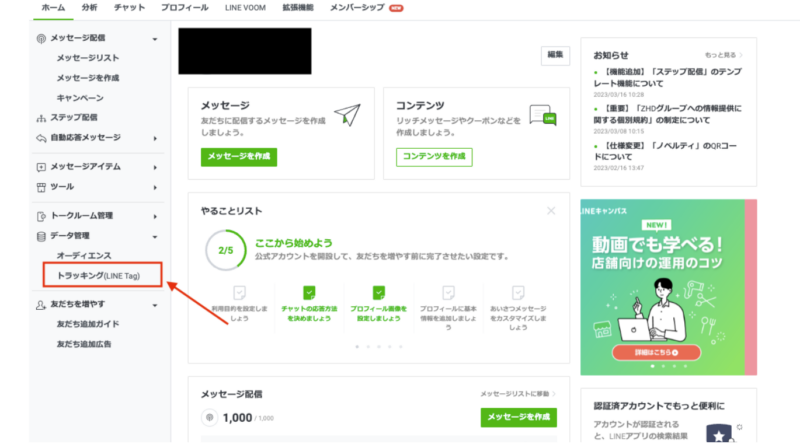Open オーディエンス in the sidebar
This screenshot has width=800, height=444.
(84, 256)
